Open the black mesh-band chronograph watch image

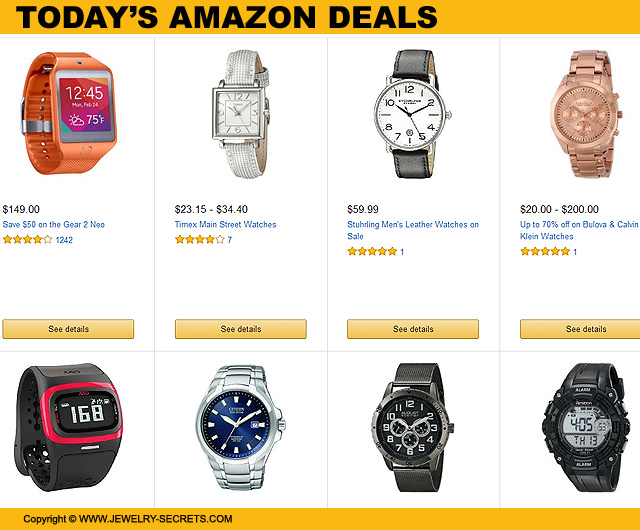(x=413, y=427)
